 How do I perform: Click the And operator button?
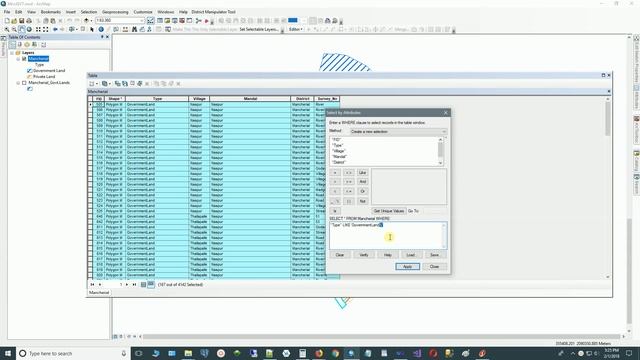click(x=362, y=182)
